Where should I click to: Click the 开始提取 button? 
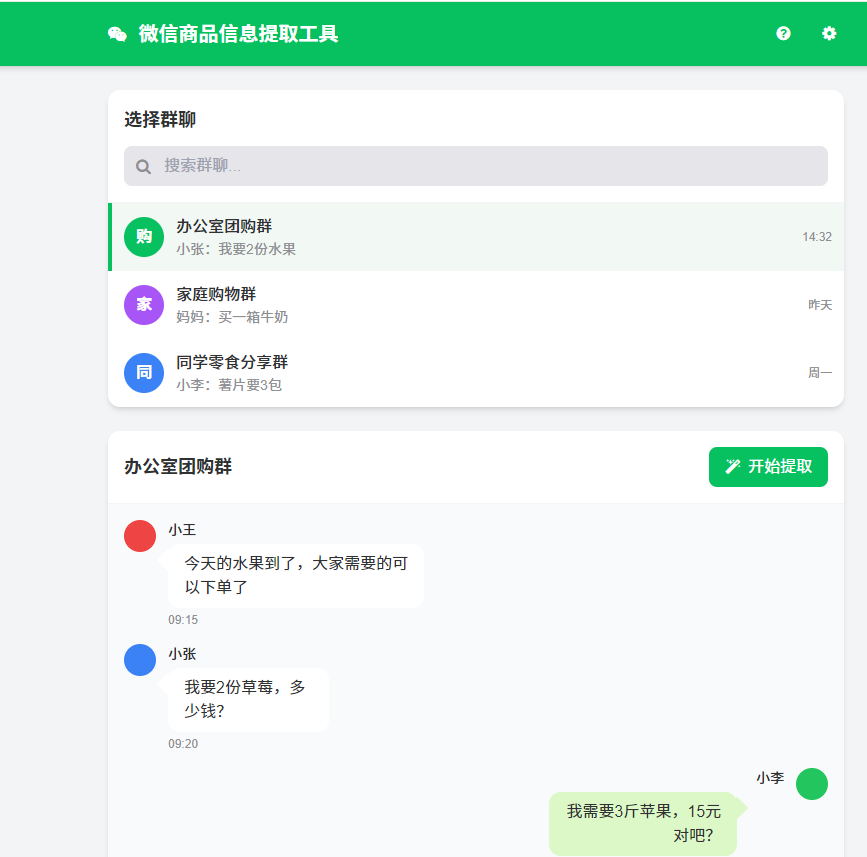point(768,467)
